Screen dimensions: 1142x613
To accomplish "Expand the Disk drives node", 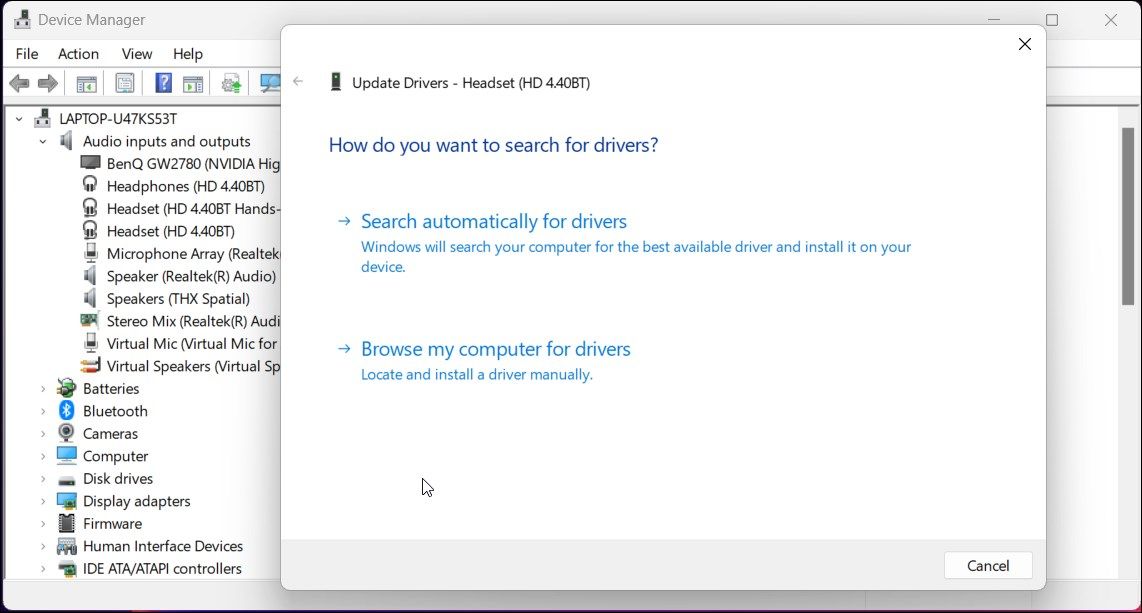I will tap(43, 479).
